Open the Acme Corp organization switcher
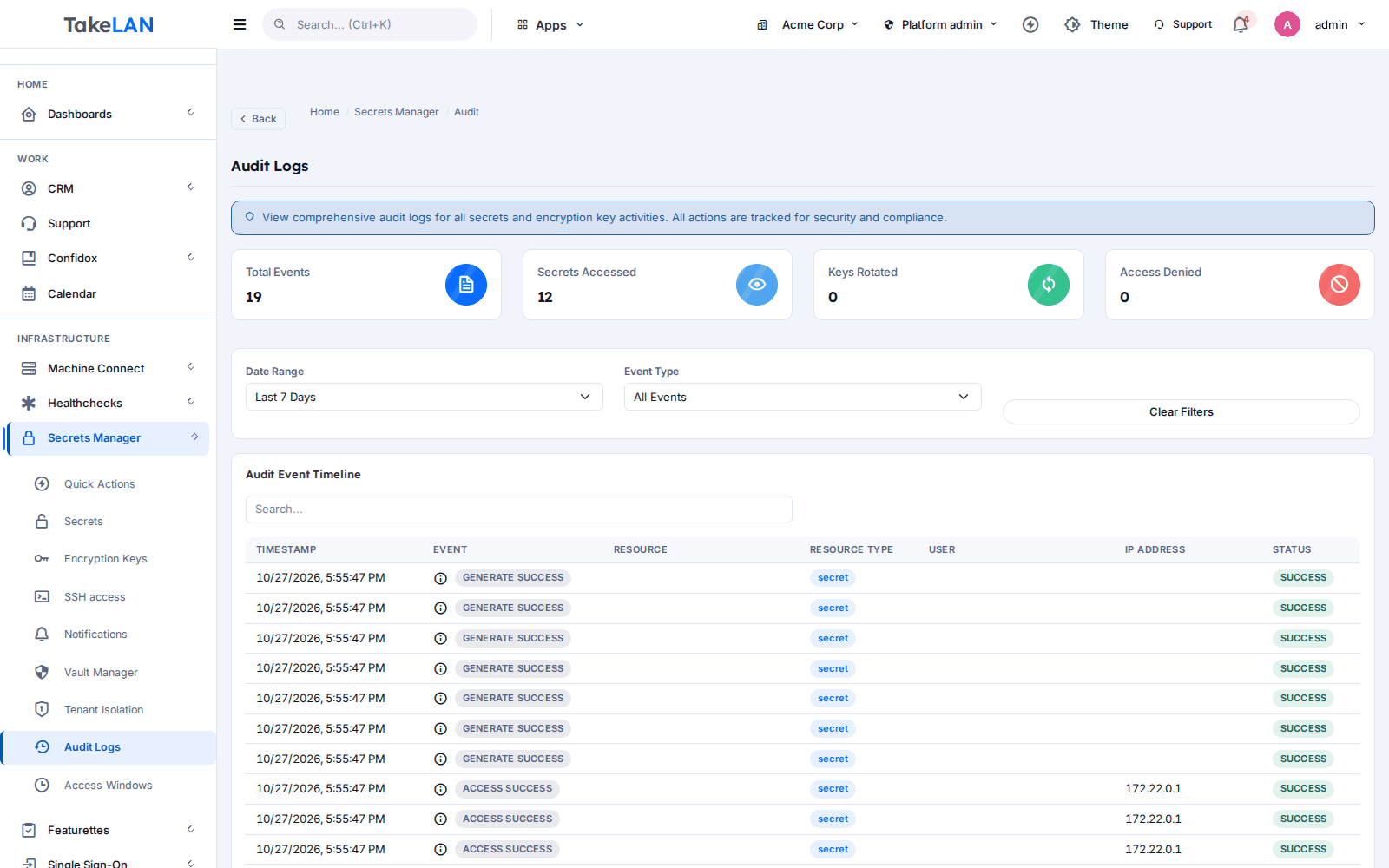This screenshot has width=1389, height=868. click(x=807, y=24)
